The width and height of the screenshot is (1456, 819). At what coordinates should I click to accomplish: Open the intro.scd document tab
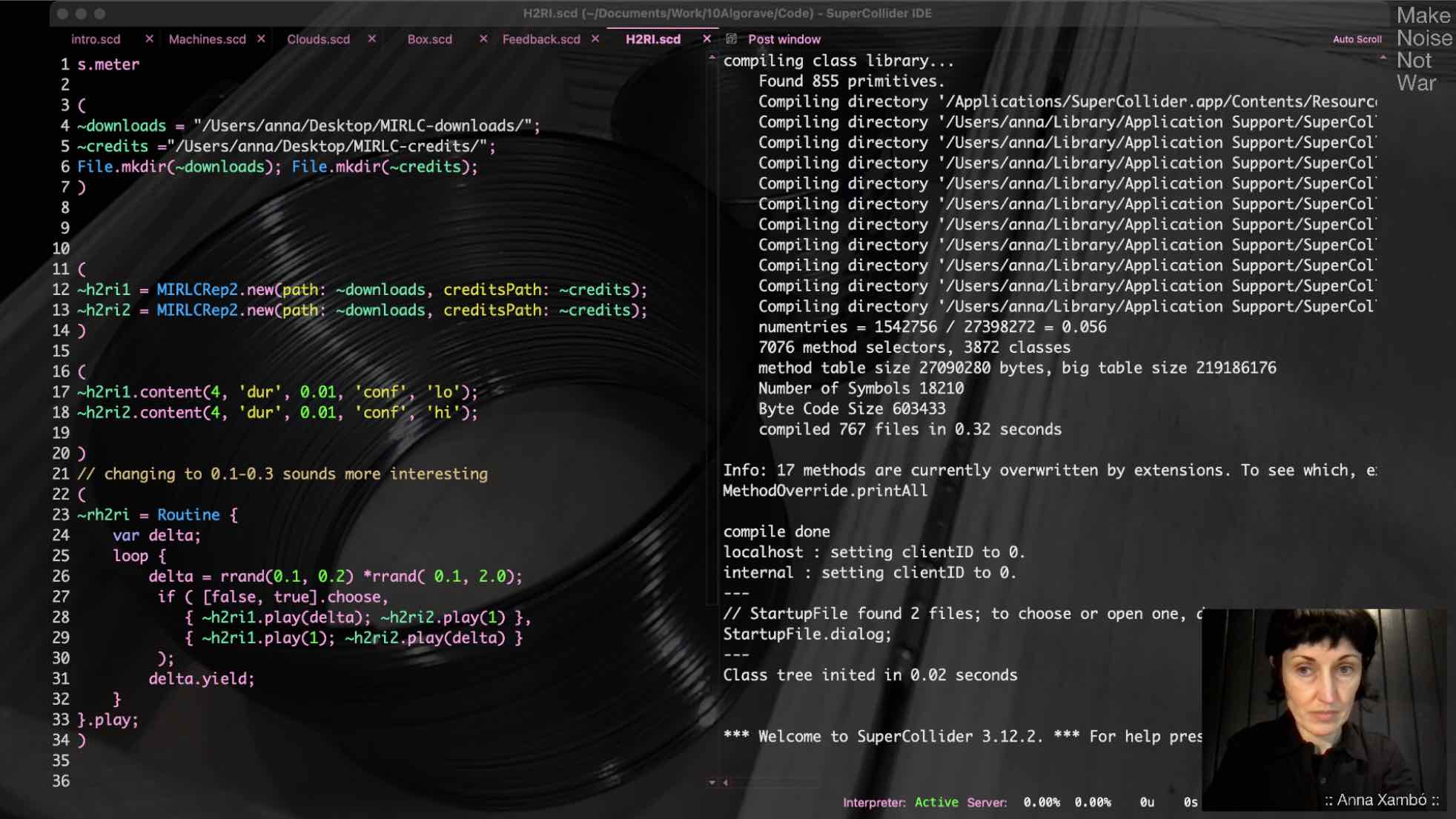(x=96, y=39)
